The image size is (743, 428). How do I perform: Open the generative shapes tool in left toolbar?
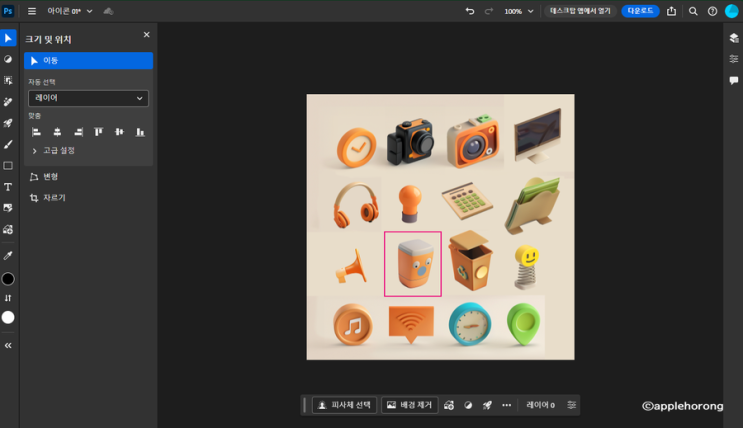[8, 229]
